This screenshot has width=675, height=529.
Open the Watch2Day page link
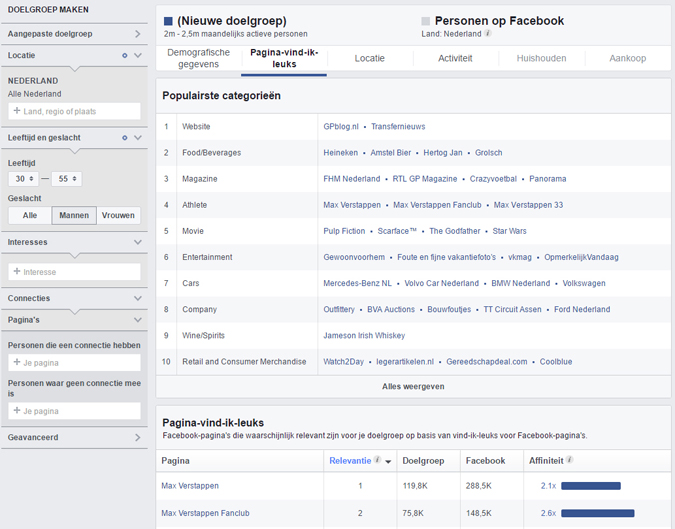pos(344,362)
